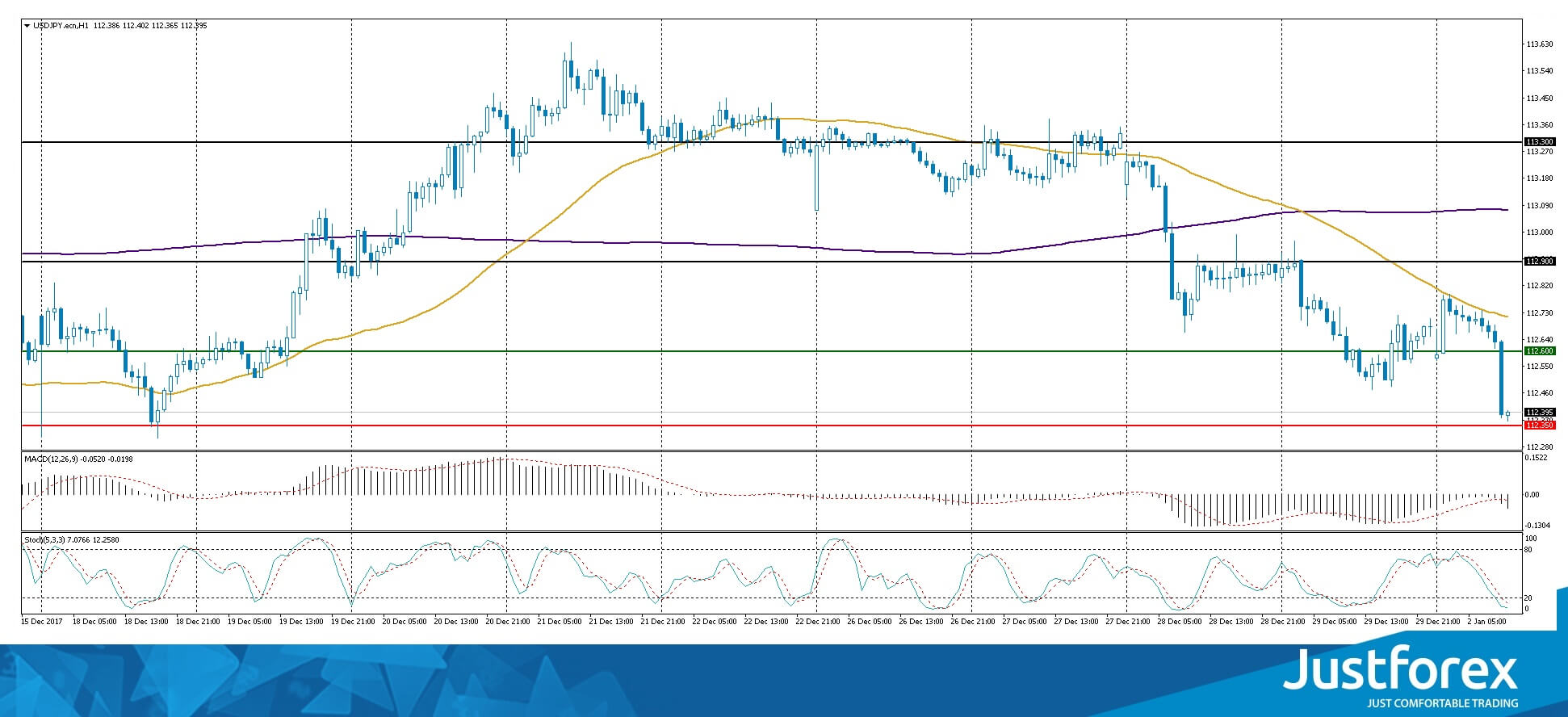The height and width of the screenshot is (717, 1568).
Task: Click the 113.180 price axis value
Action: coord(1540,178)
